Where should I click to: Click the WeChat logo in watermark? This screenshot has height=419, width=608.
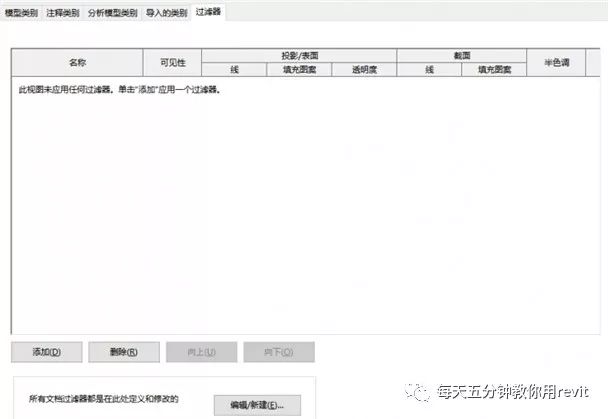[417, 392]
